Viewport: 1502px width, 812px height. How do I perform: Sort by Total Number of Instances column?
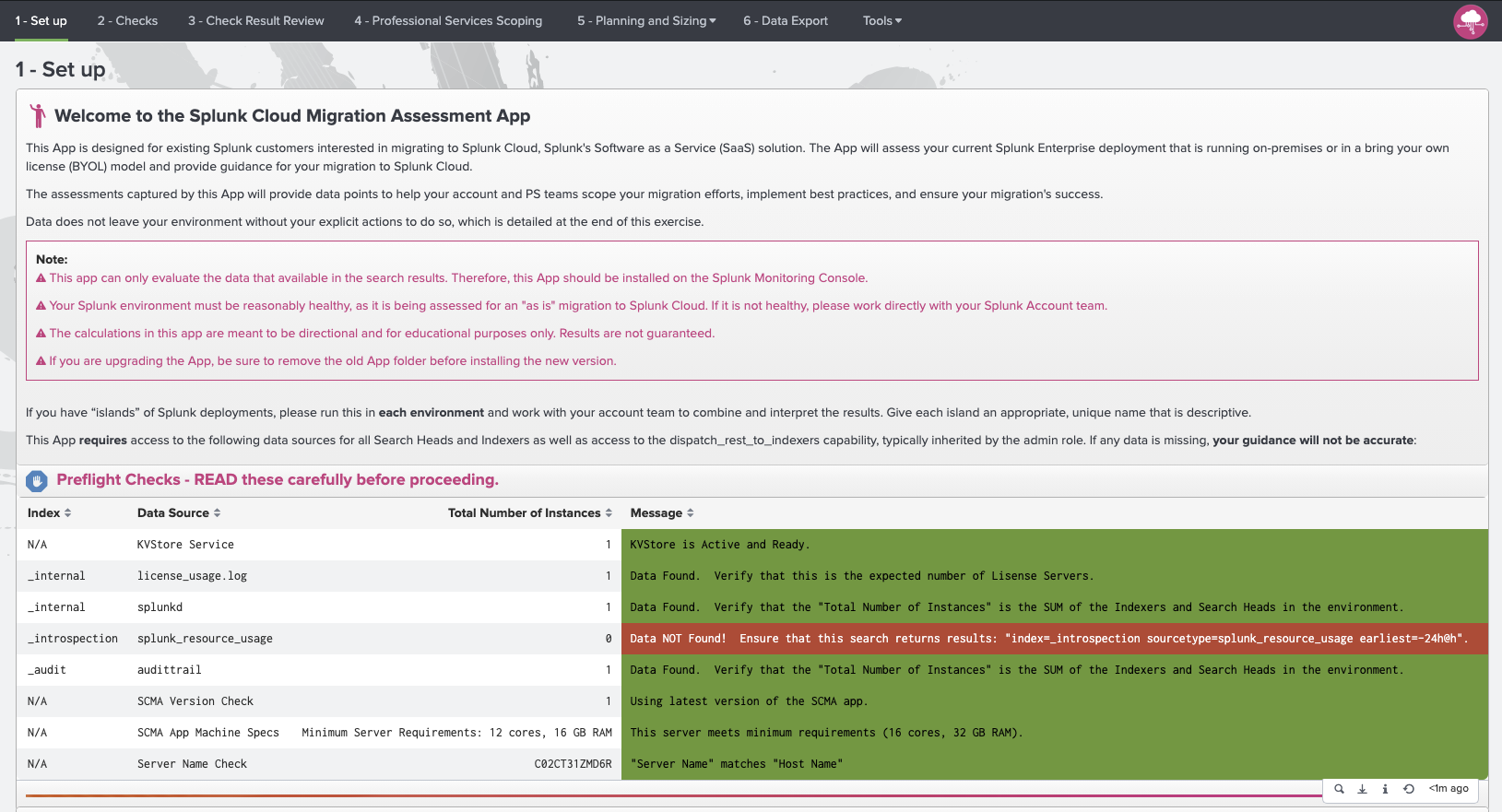[x=529, y=513]
